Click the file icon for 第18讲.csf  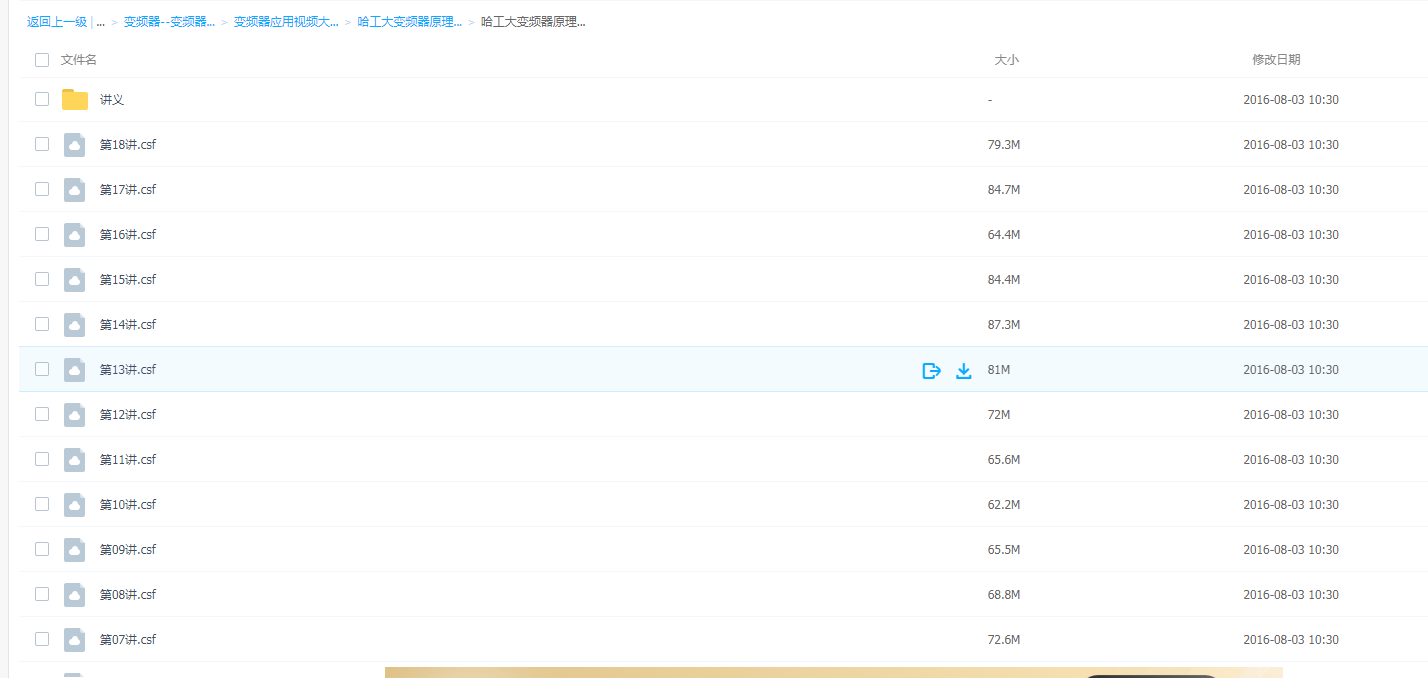(75, 145)
